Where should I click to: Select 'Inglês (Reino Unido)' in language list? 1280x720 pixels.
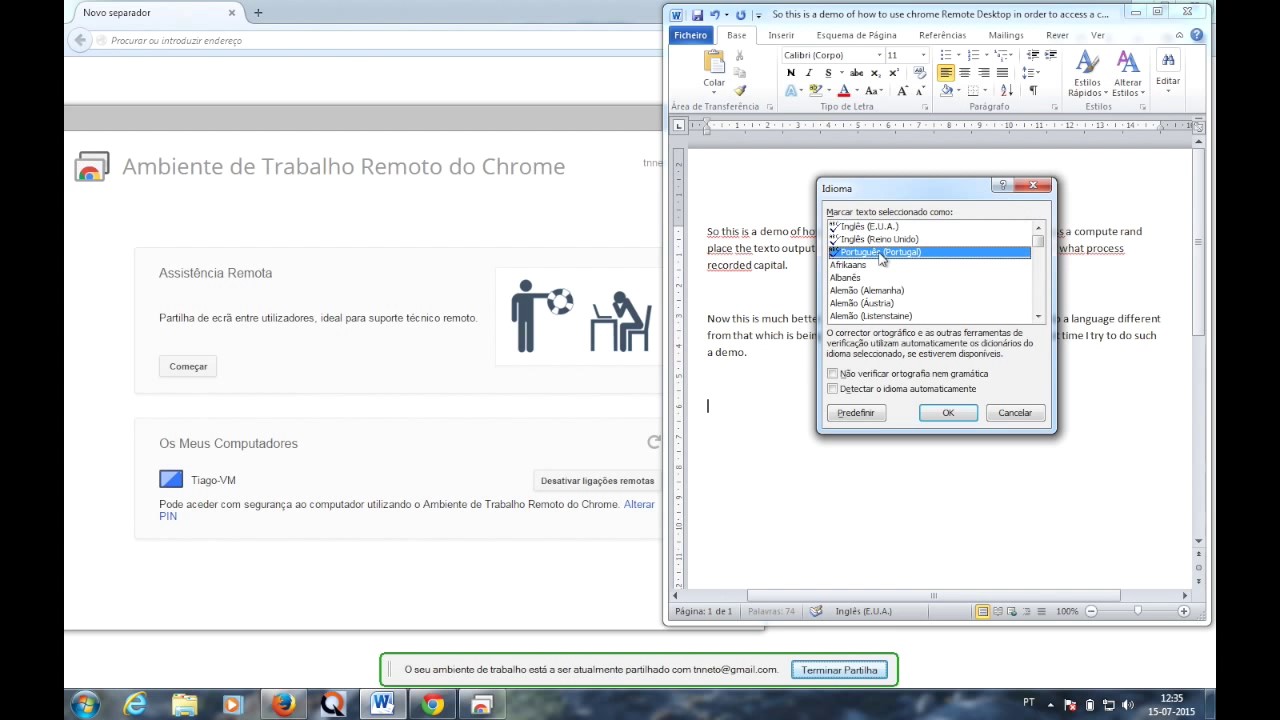[929, 239]
